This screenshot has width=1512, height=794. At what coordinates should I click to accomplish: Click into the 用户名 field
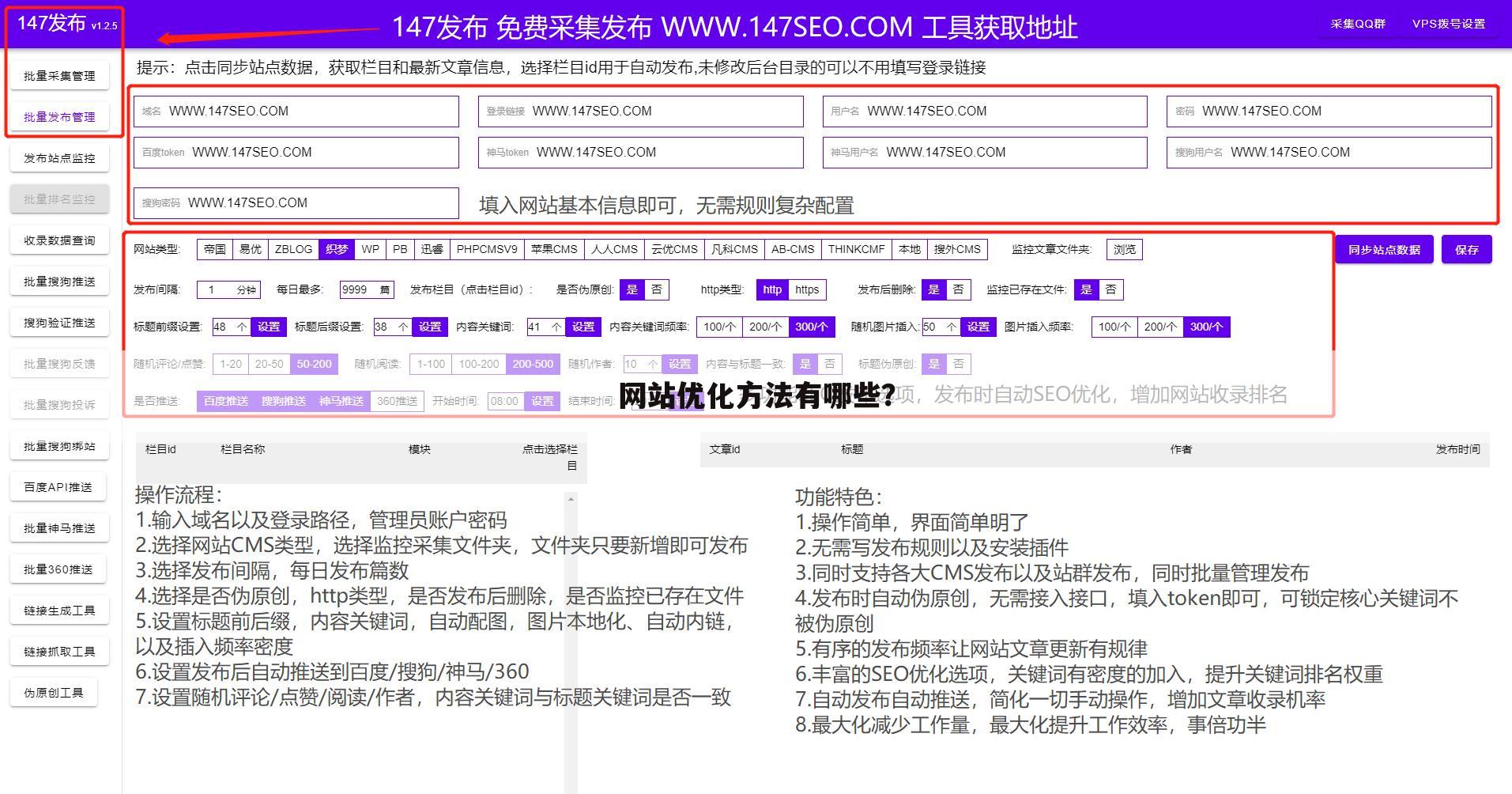pos(985,112)
